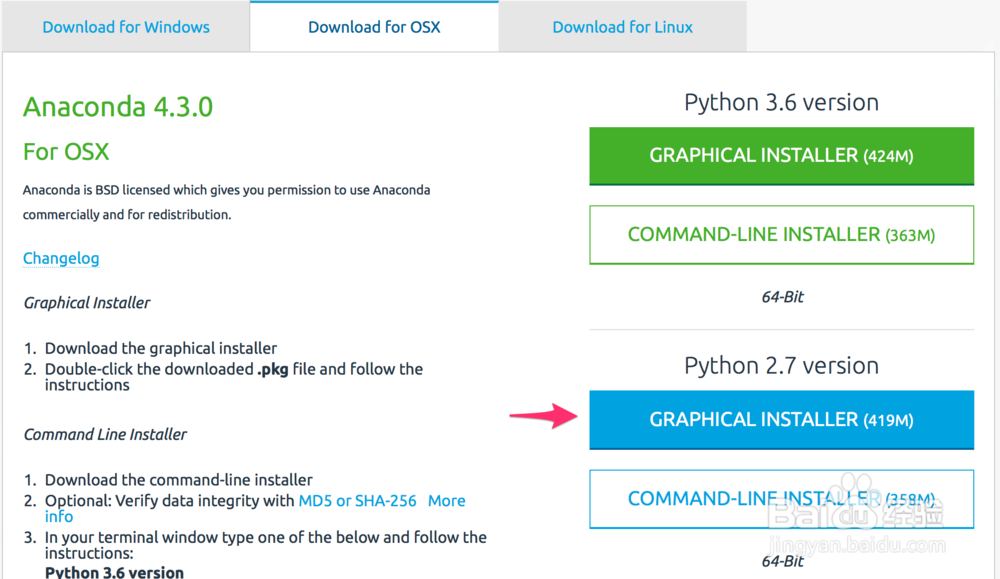Open the Download for Linux tab
Image resolution: width=1000 pixels, height=579 pixels.
coord(622,27)
